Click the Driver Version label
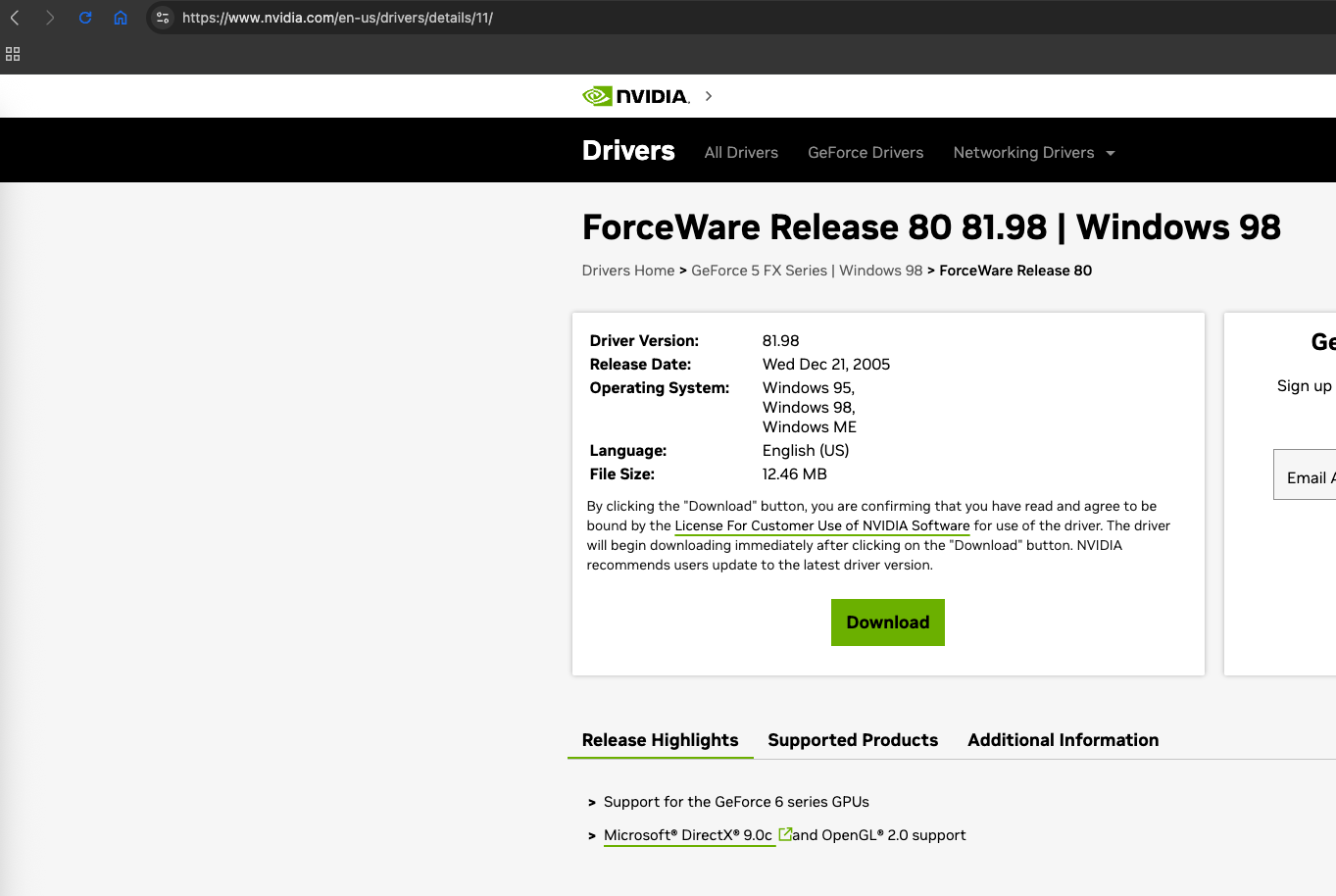Screen dimensions: 1336x896 pos(644,341)
